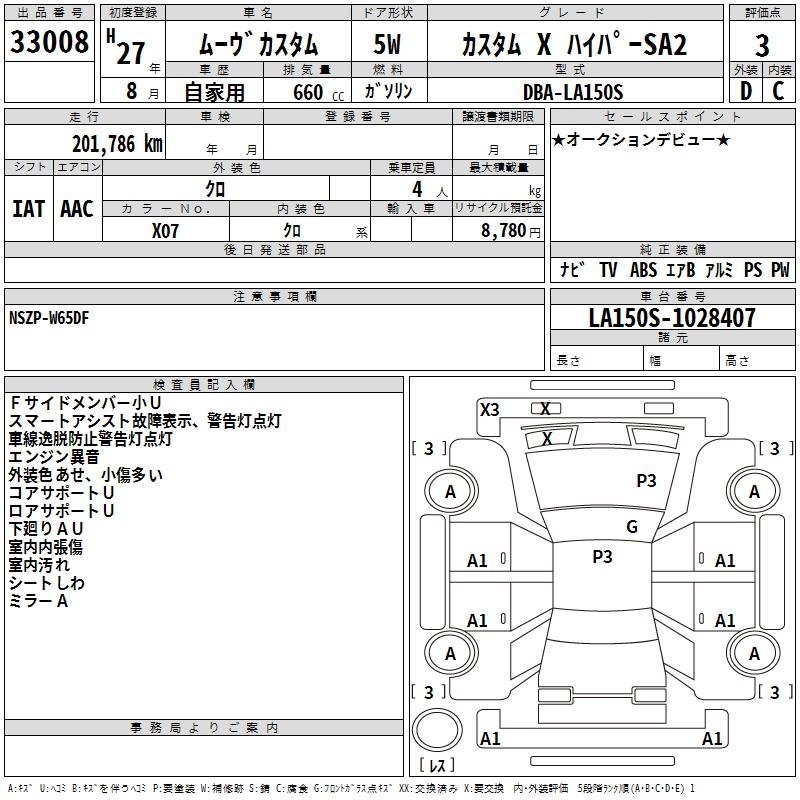Click the P3 mark on the diagram hood
This screenshot has height=800, width=800.
click(x=646, y=481)
